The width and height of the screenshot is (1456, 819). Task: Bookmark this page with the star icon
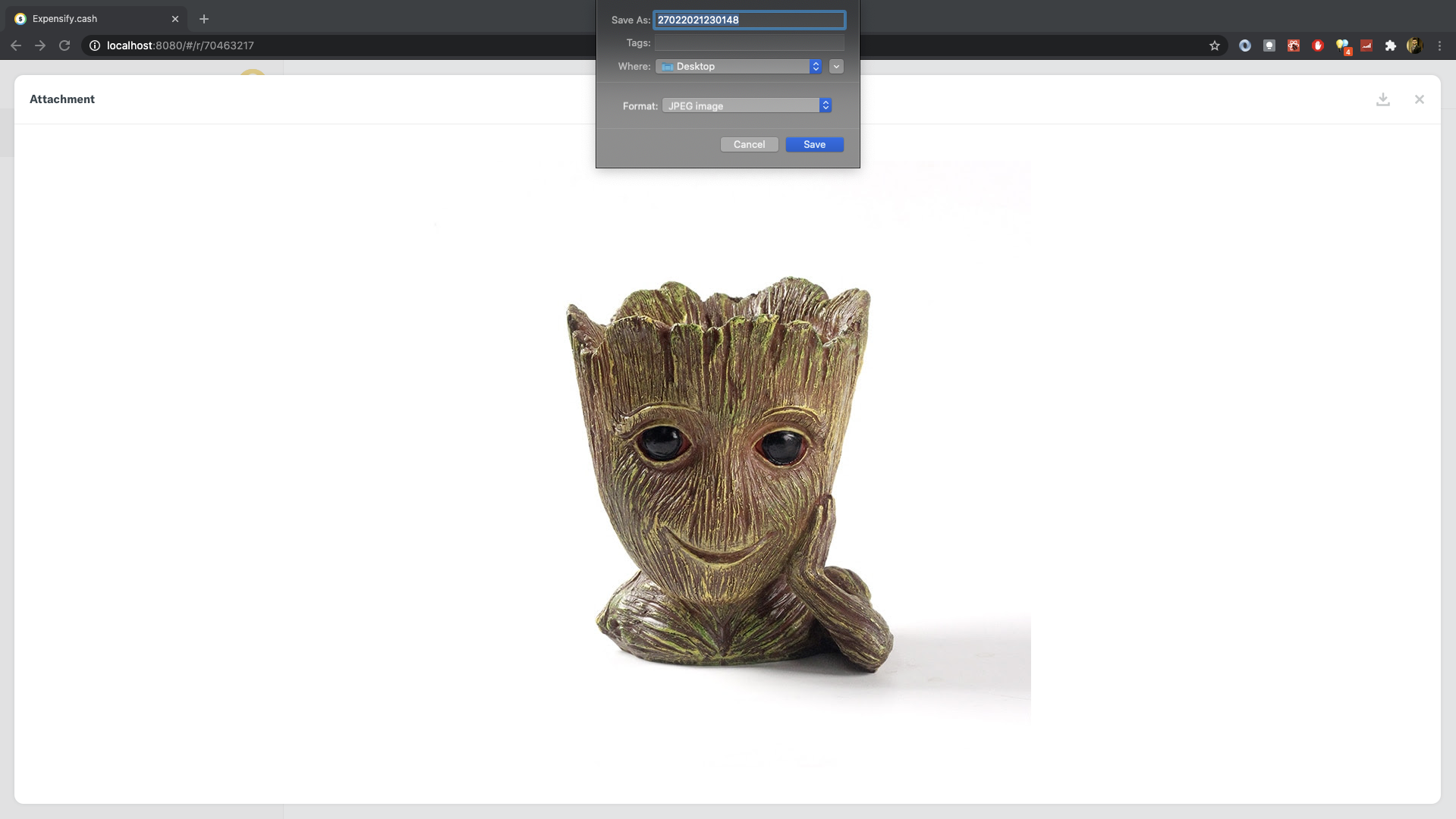(x=1215, y=45)
